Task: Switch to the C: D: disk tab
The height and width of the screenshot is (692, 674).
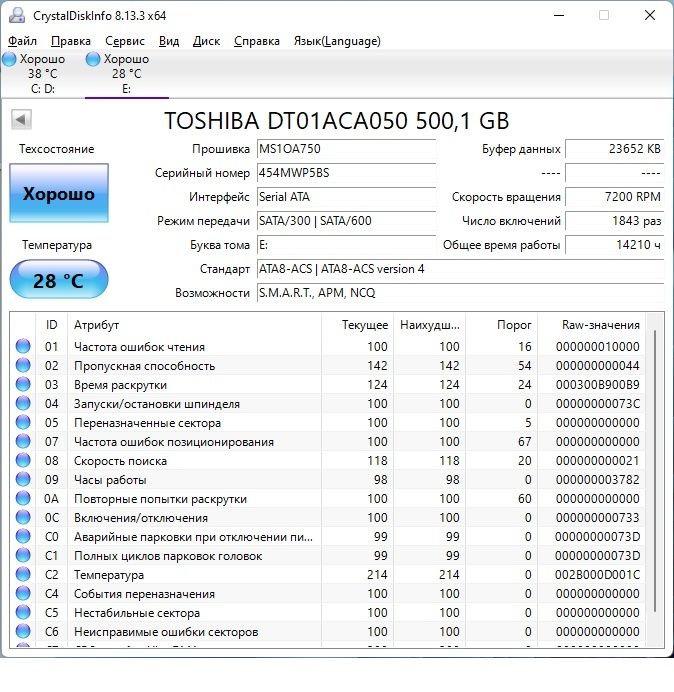Action: tap(42, 74)
